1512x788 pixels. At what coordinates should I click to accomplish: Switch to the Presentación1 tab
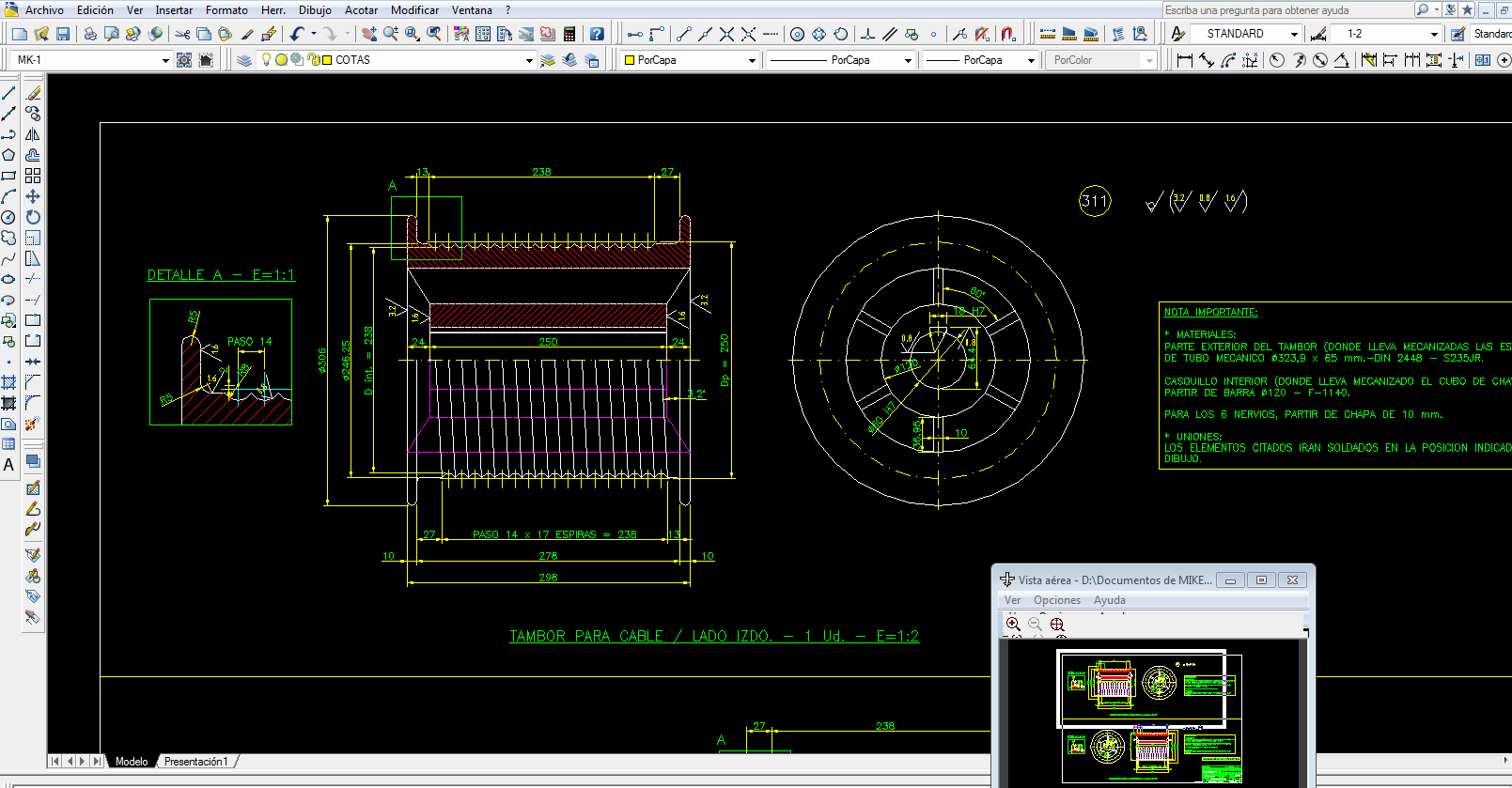(195, 762)
